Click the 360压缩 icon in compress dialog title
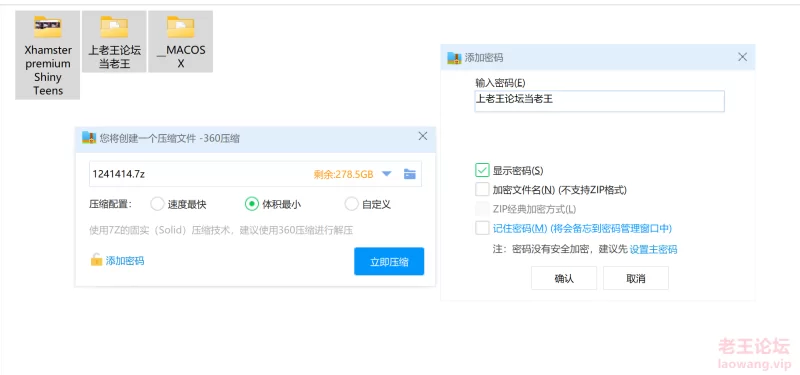 coord(89,138)
